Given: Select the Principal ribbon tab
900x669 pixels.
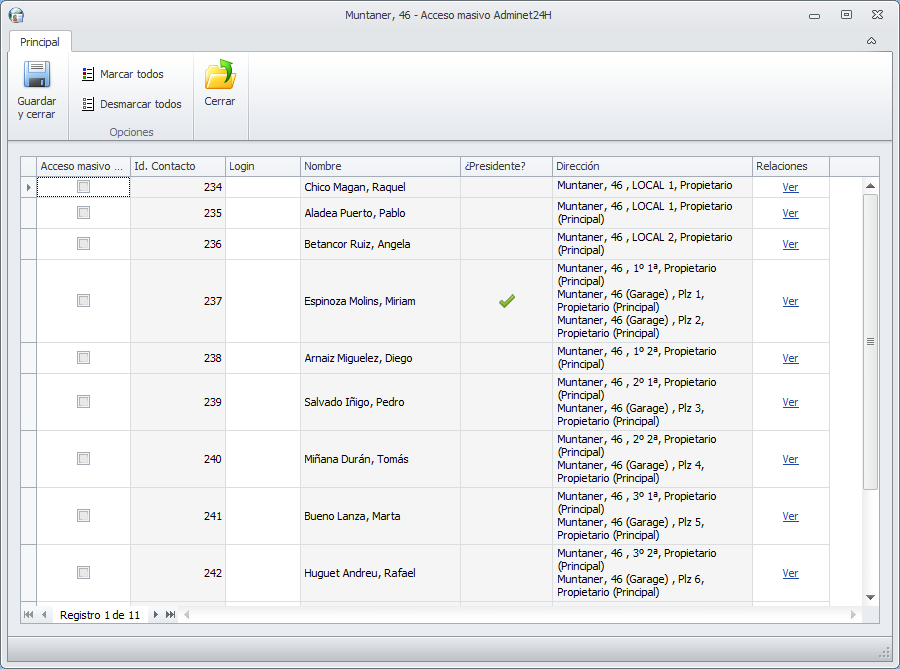Looking at the screenshot, I should [40, 42].
